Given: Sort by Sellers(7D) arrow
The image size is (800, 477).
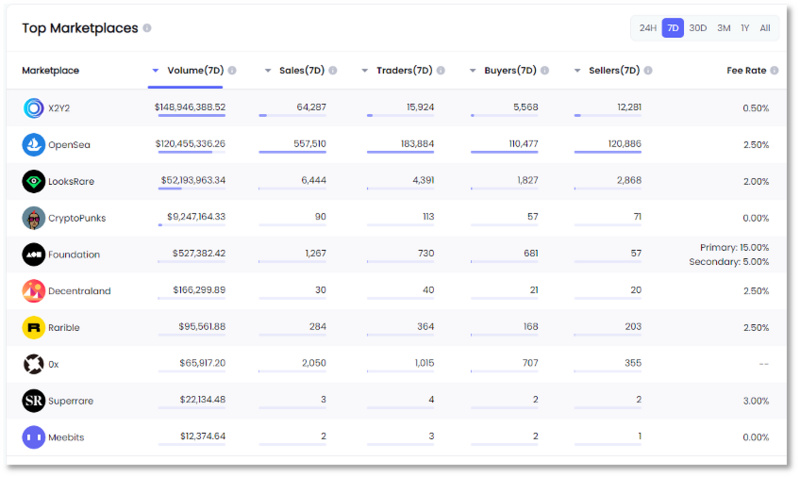Looking at the screenshot, I should pyautogui.click(x=578, y=70).
